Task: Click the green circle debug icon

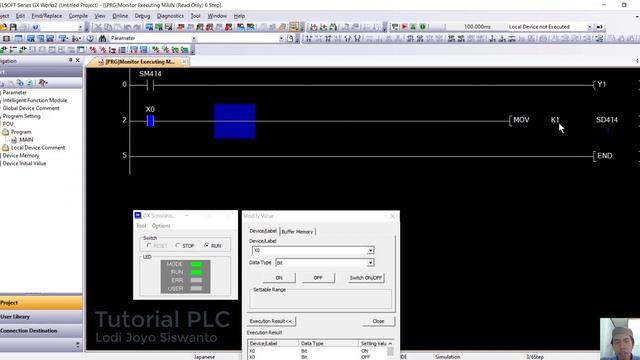Action: coord(423,27)
